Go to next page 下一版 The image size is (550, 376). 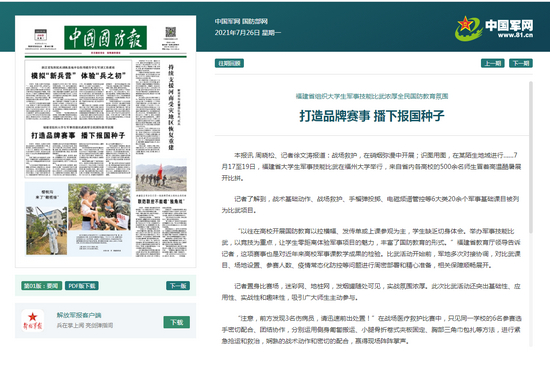(178, 286)
